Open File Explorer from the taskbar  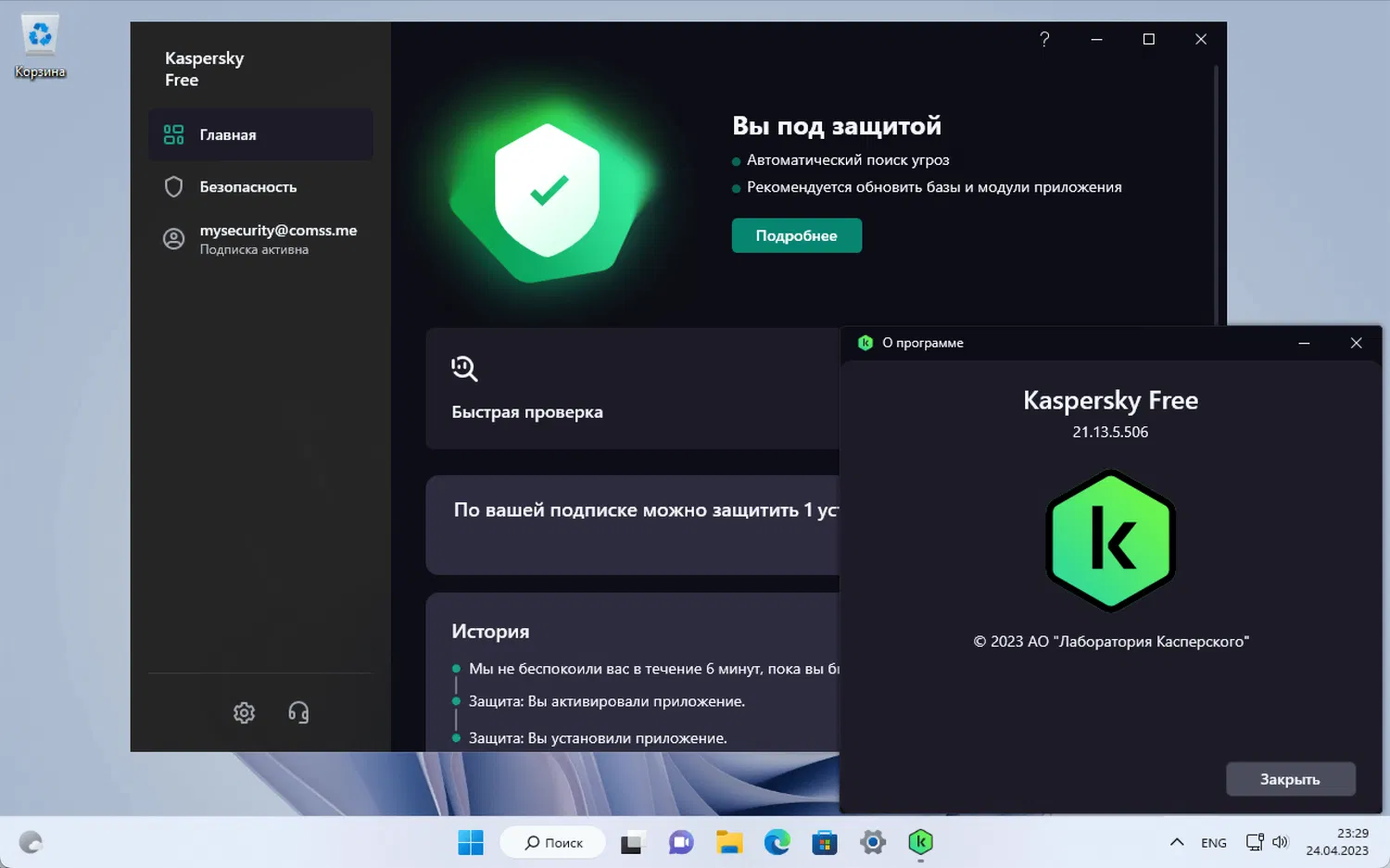point(729,843)
